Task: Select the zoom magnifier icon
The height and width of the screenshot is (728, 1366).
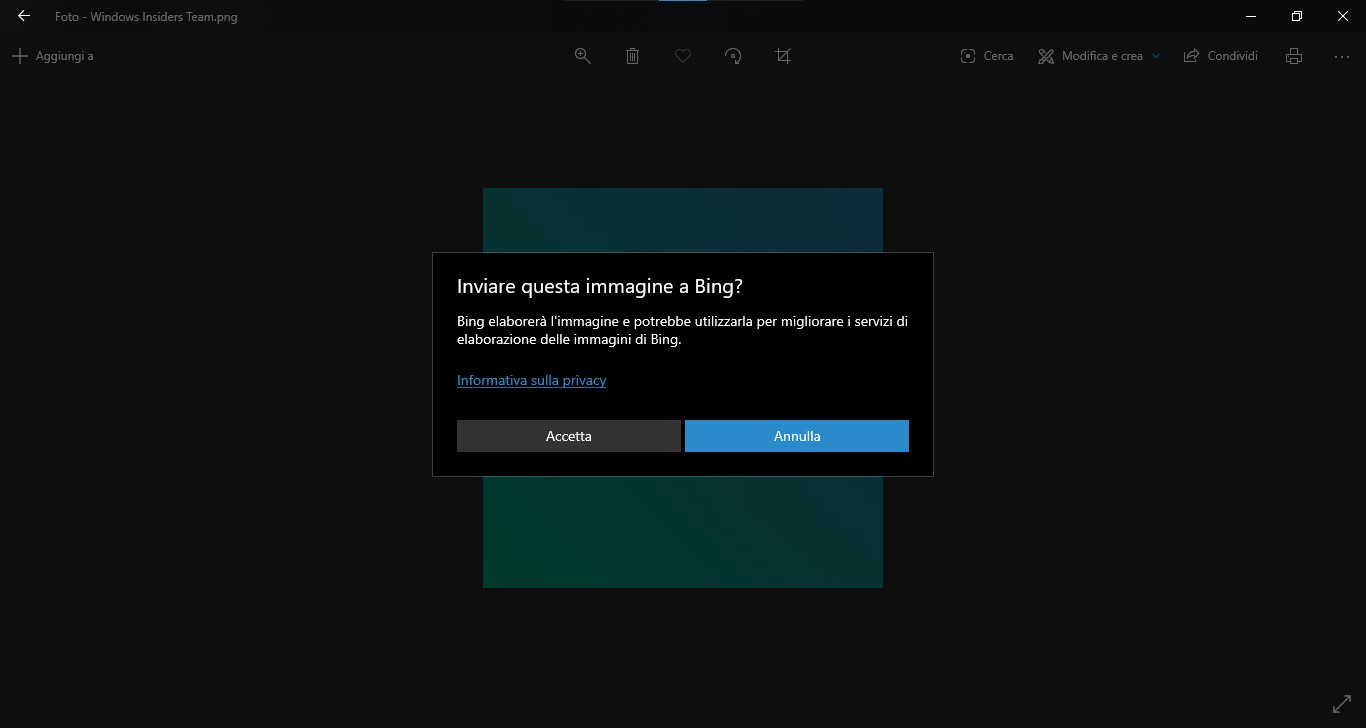Action: 583,56
